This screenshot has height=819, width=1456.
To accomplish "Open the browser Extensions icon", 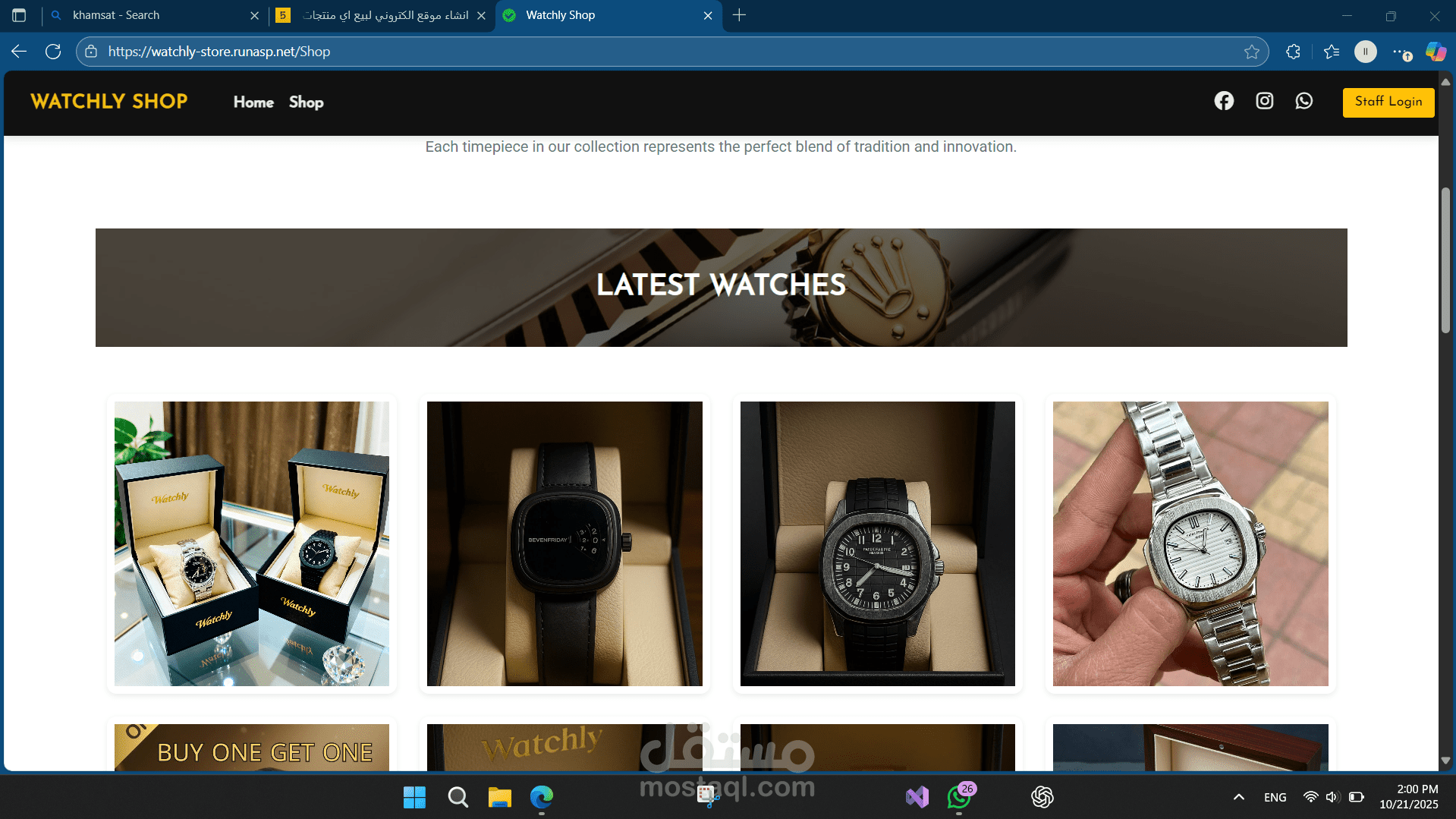I will point(1294,52).
